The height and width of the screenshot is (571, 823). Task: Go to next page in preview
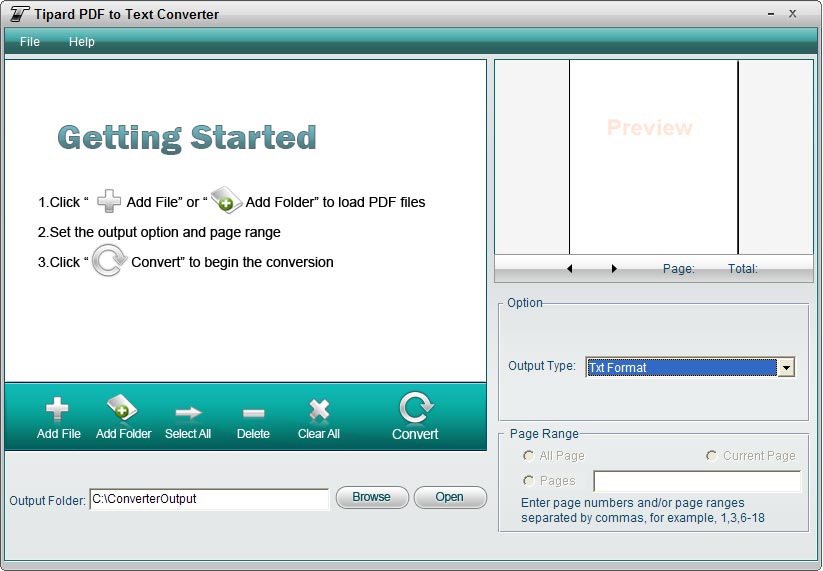click(x=614, y=269)
